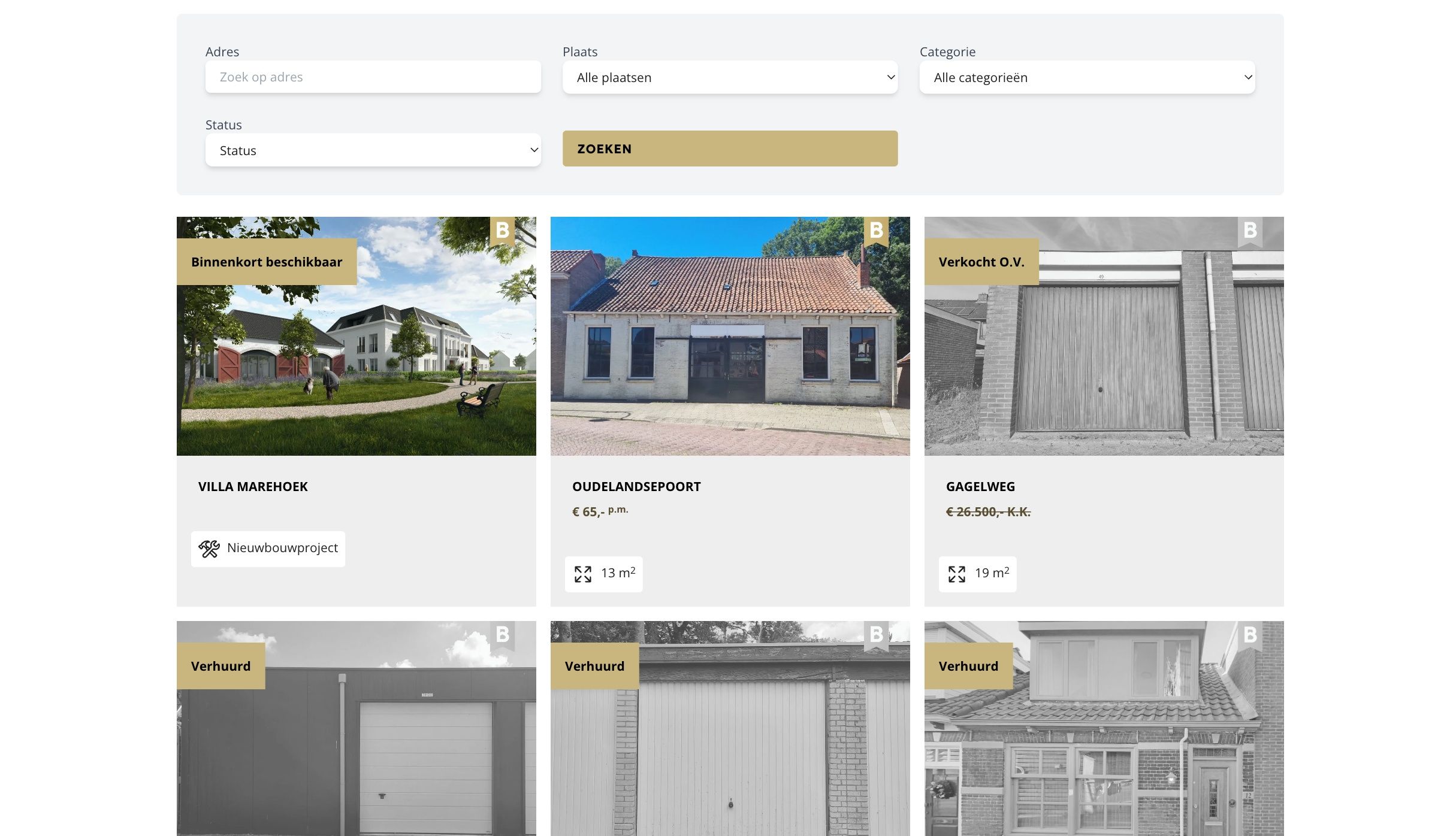Click the ZOEKEN search button
This screenshot has height=836, width=1456.
[730, 149]
